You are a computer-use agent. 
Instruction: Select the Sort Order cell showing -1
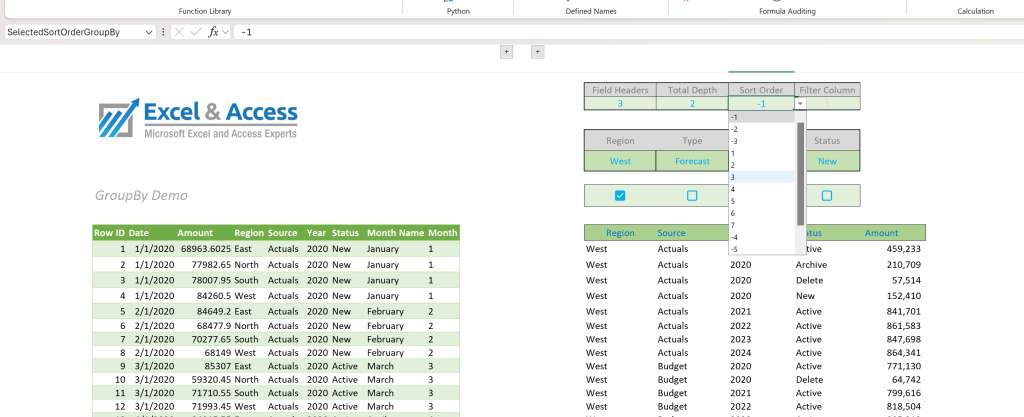click(x=761, y=104)
